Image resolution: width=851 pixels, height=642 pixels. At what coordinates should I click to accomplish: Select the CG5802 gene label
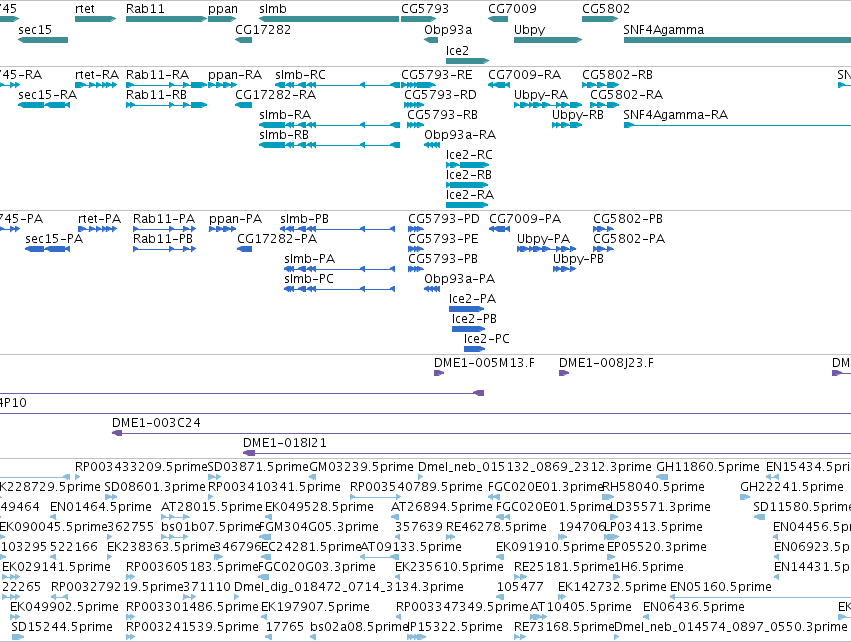[x=606, y=9]
